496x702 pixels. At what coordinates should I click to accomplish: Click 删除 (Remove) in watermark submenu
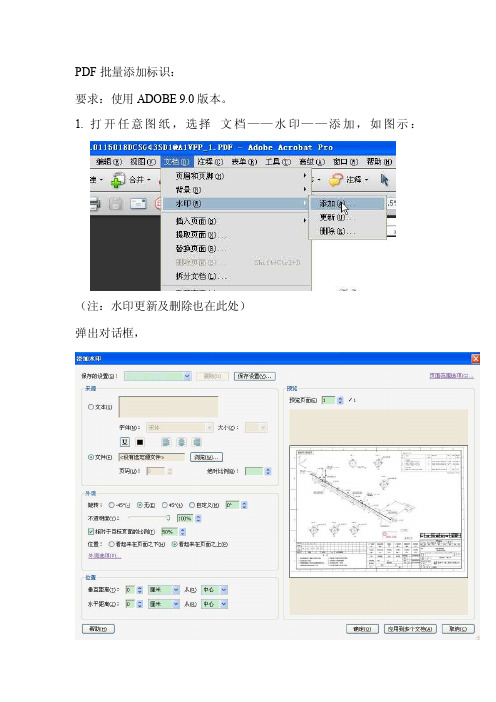coord(347,231)
